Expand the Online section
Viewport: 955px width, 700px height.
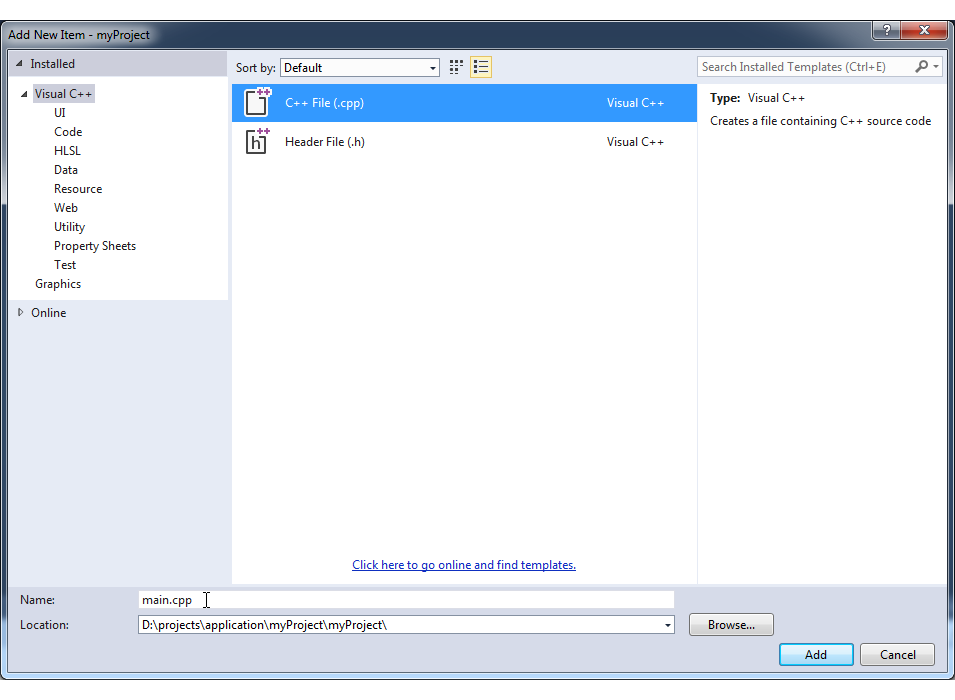click(x=21, y=313)
